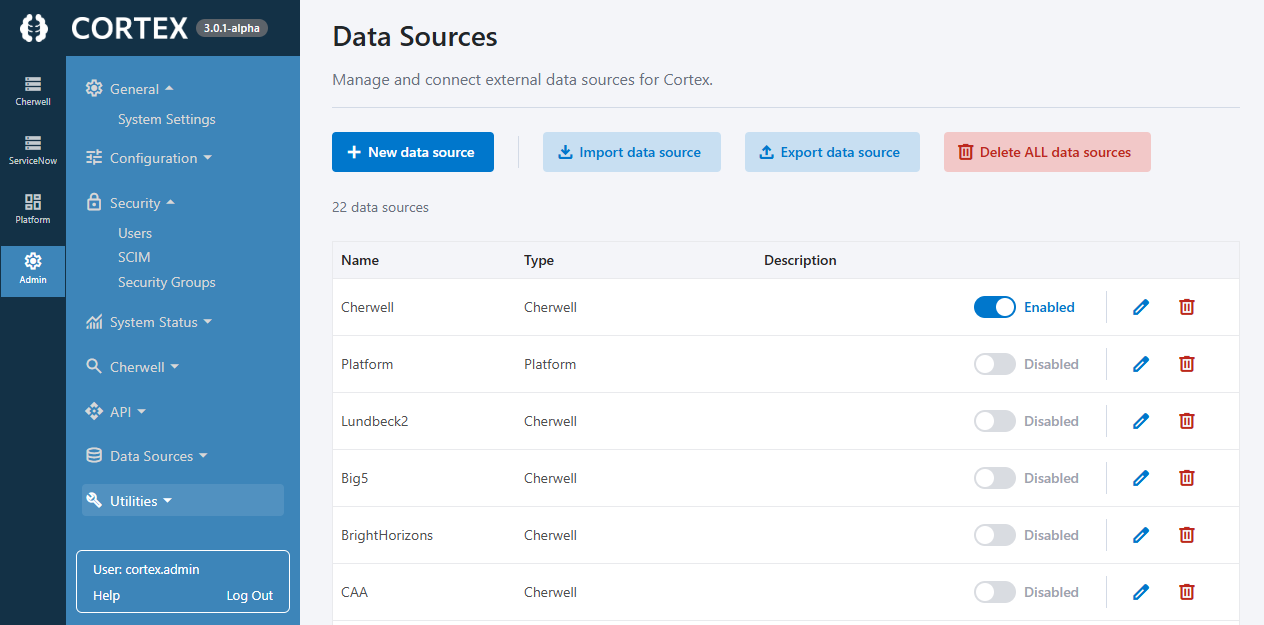Delete the BrightHorizons data source

[1187, 535]
